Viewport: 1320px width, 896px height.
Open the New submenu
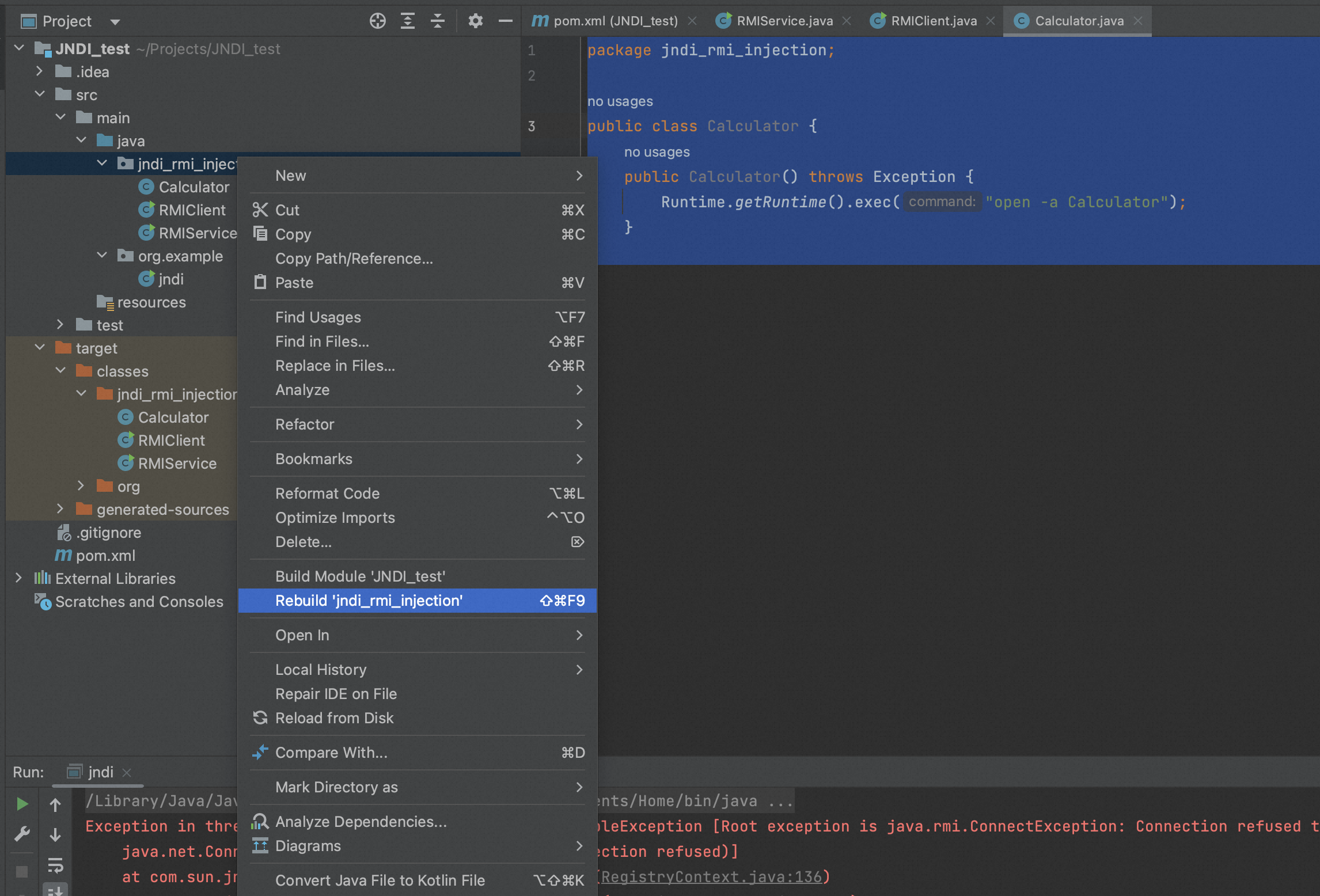point(418,176)
